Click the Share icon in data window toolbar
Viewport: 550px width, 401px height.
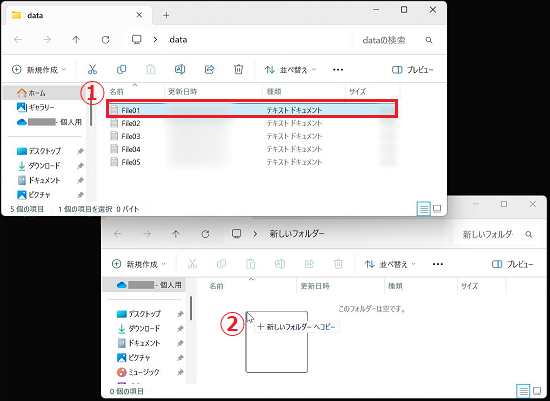209,69
